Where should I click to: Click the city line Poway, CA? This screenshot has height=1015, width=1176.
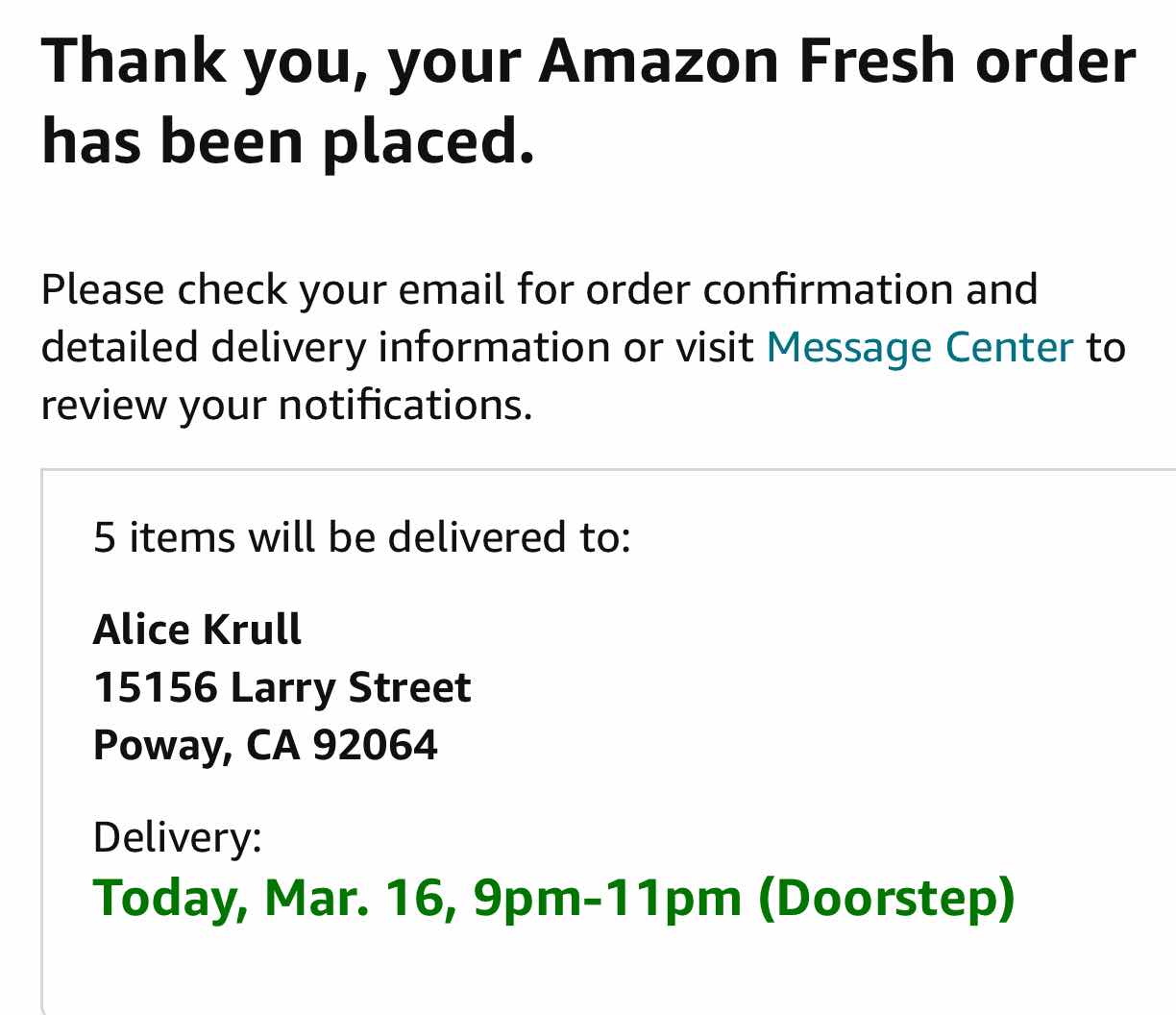click(197, 746)
